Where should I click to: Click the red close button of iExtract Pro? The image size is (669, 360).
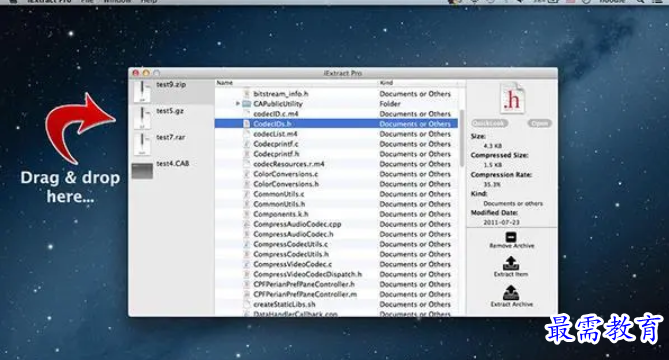[x=136, y=73]
